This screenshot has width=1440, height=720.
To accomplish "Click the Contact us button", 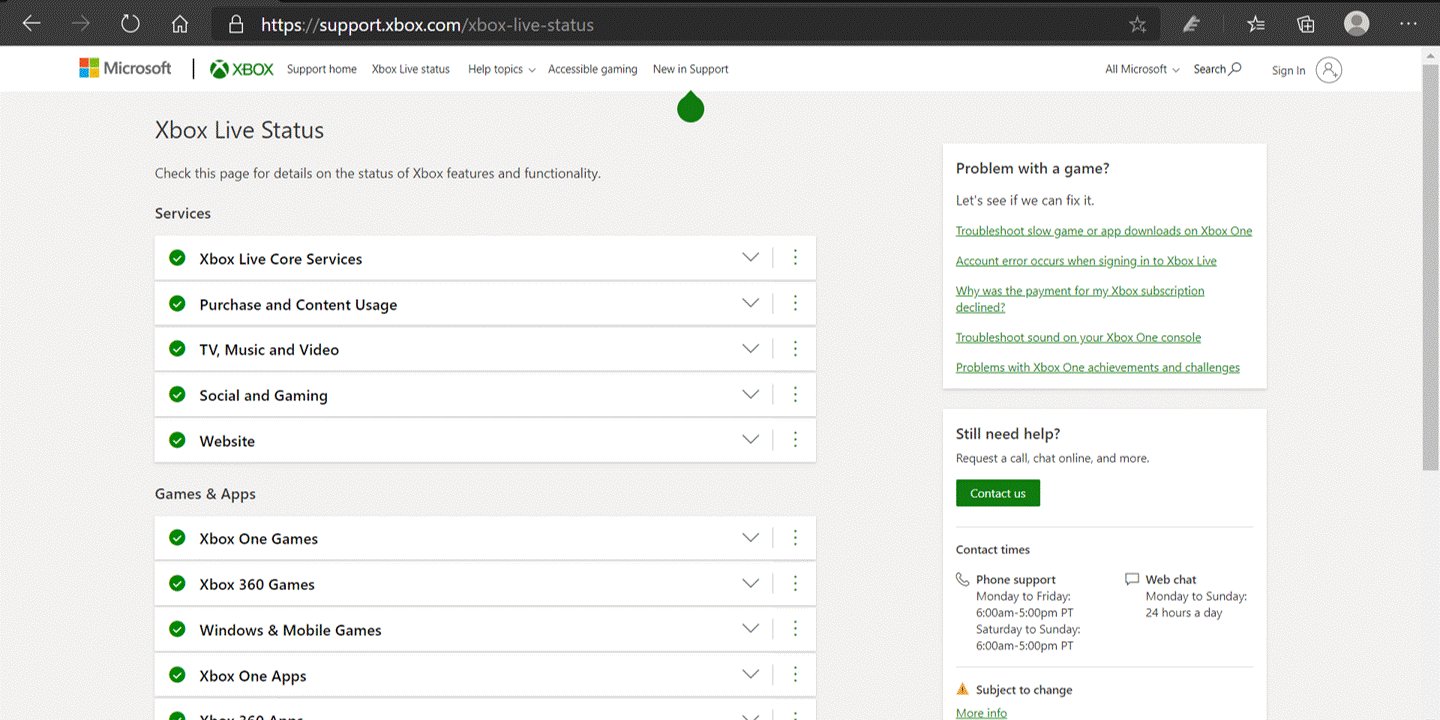I will 998,493.
